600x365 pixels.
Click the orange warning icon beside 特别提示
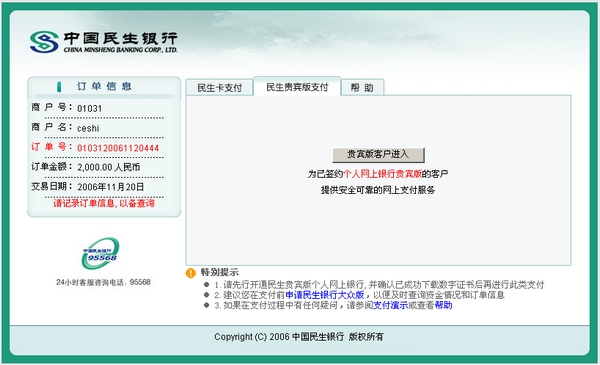(191, 273)
